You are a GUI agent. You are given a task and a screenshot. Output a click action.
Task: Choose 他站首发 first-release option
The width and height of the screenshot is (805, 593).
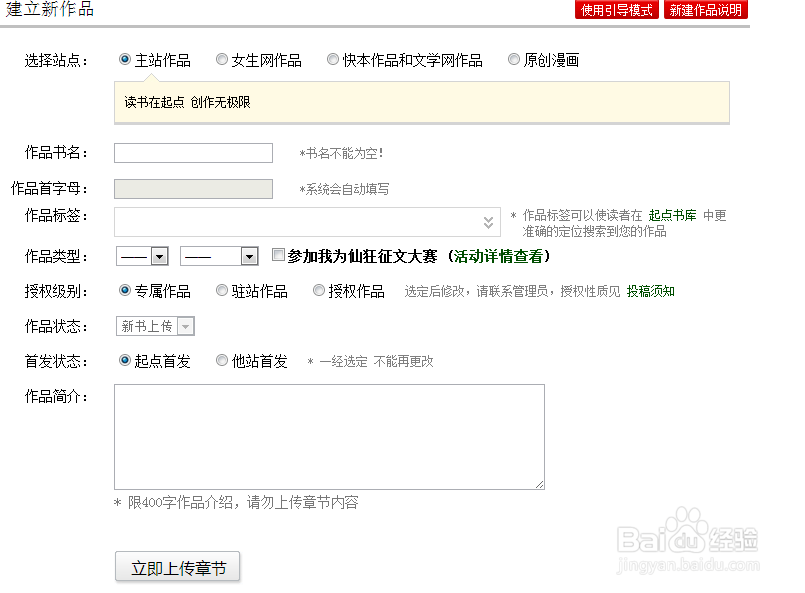point(222,360)
